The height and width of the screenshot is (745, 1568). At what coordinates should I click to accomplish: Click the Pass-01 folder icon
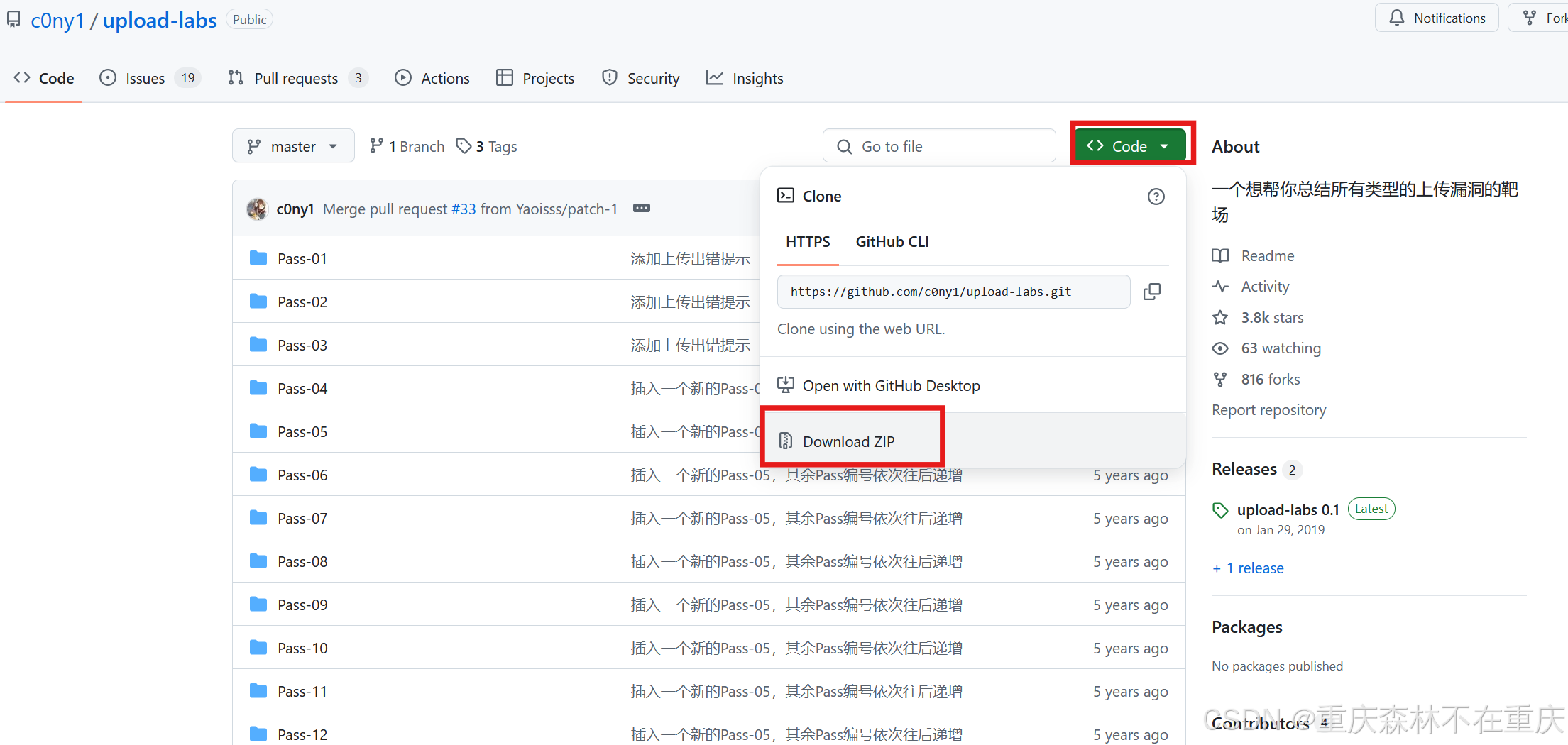coord(258,258)
